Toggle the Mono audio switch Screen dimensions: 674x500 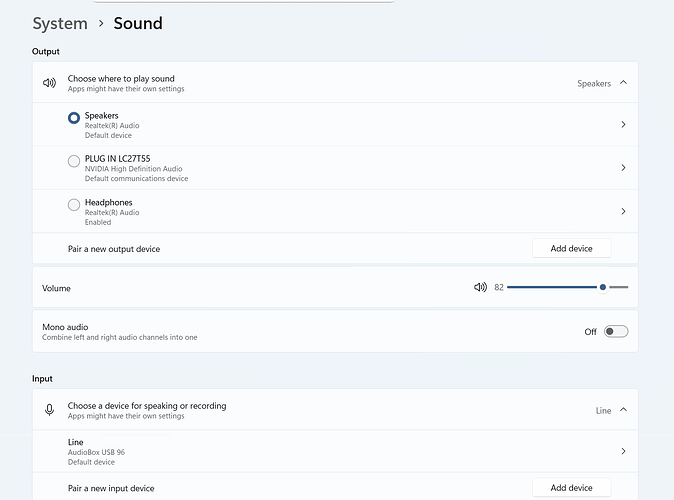pyautogui.click(x=616, y=331)
